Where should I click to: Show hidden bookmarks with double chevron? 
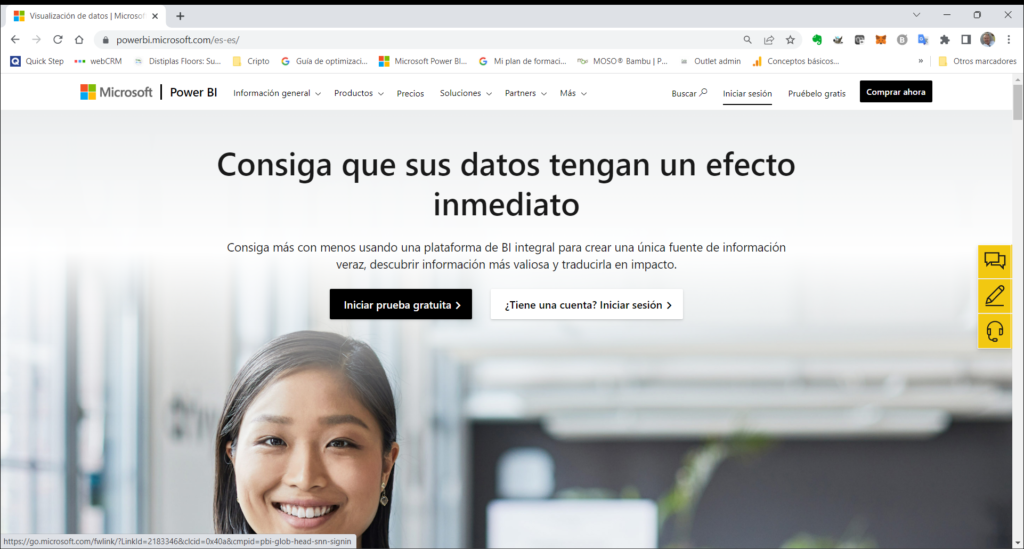921,61
